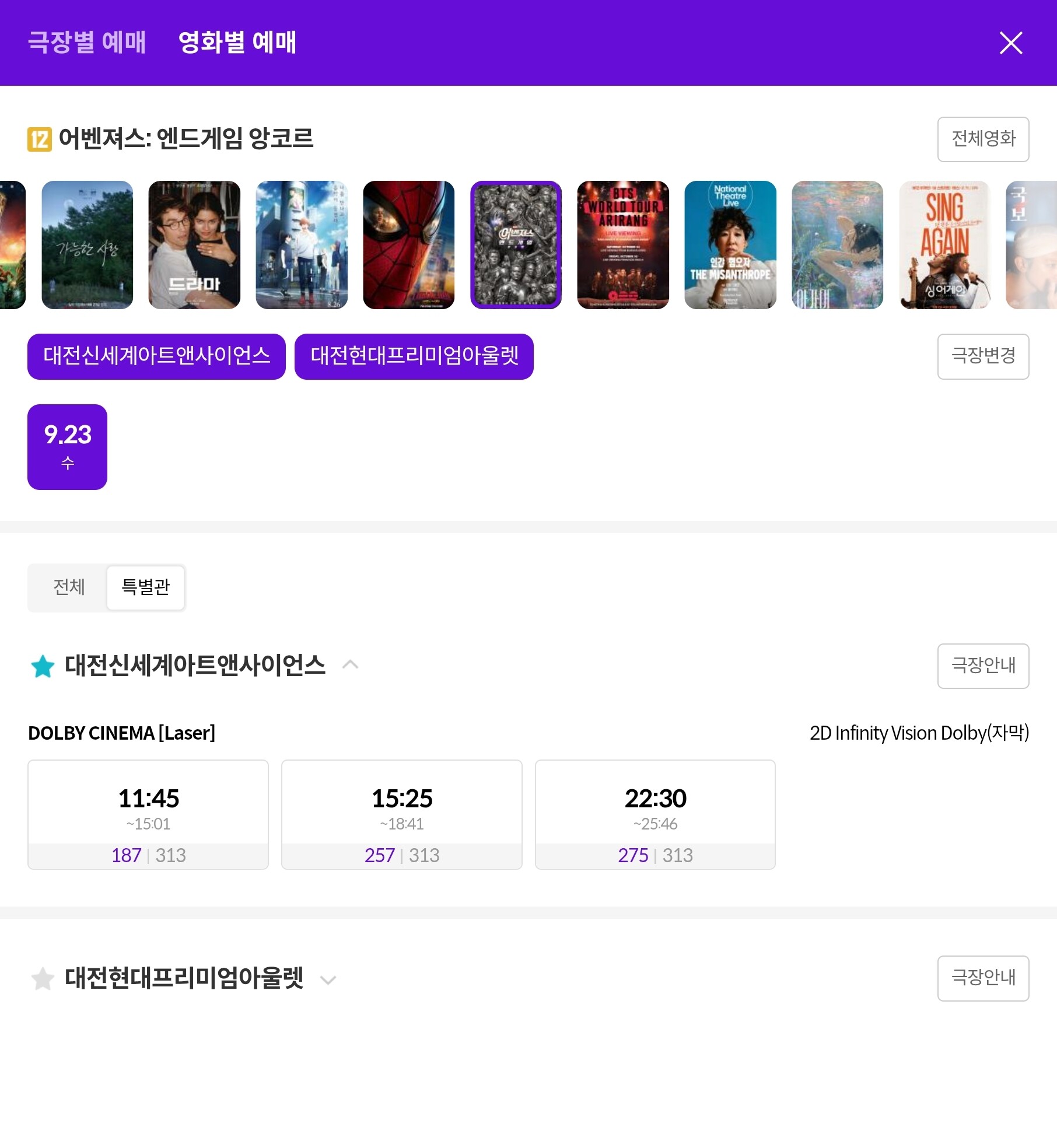The image size is (1057, 1148).
Task: Switch to 영화별 예매 tab
Action: [237, 42]
